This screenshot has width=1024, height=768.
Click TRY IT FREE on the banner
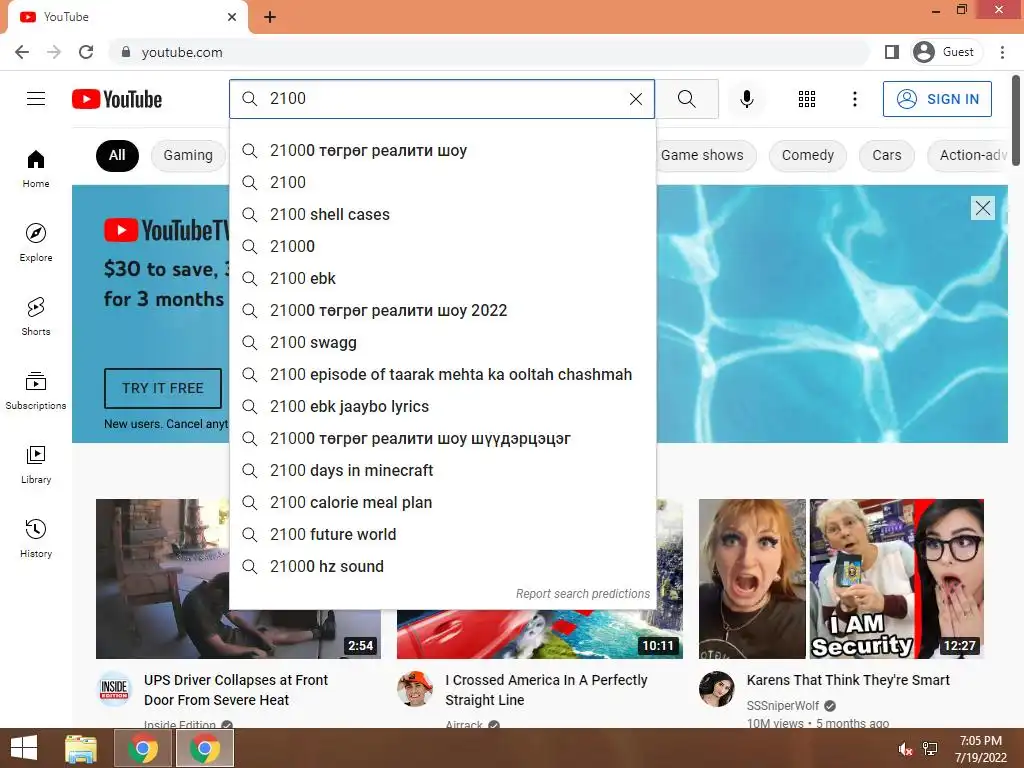(x=163, y=388)
